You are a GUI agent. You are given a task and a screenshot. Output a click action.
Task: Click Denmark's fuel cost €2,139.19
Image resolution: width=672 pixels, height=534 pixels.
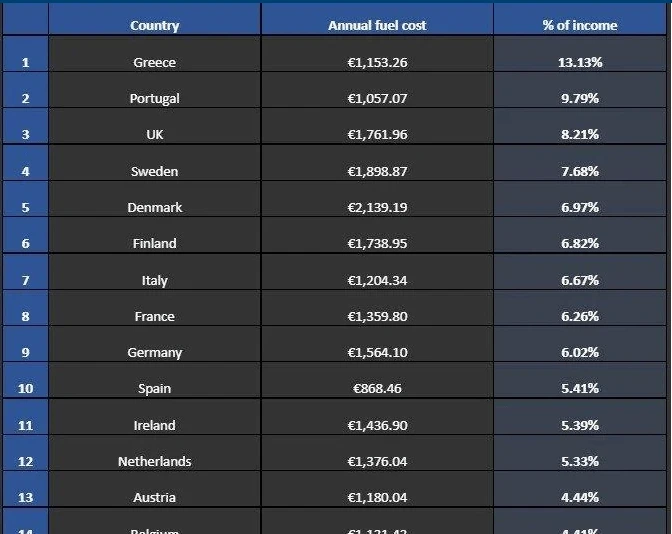pos(377,207)
